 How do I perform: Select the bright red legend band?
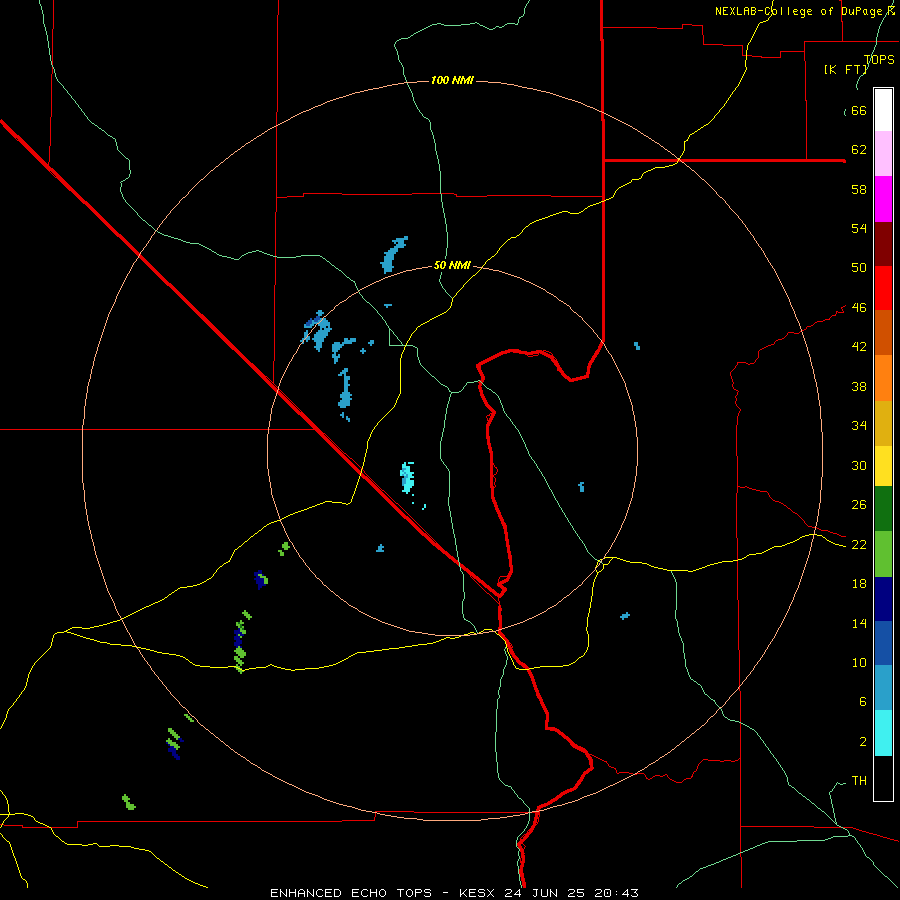click(883, 288)
